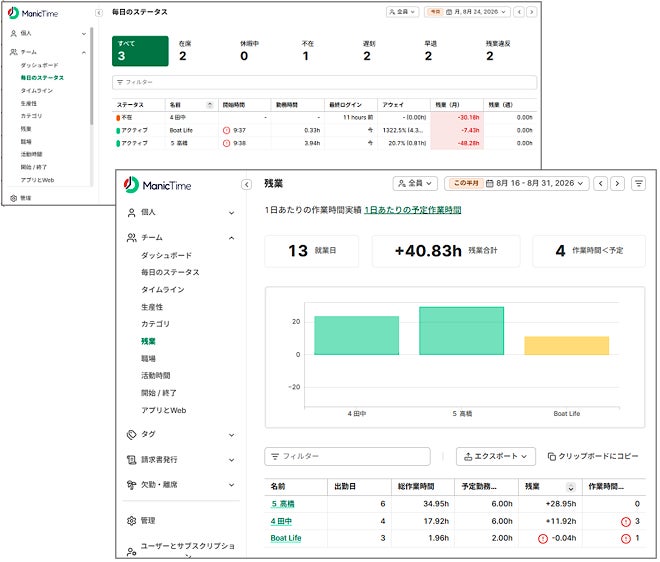
Task: Click warning icon beside 3 in 4 田中 row
Action: pyautogui.click(x=625, y=522)
